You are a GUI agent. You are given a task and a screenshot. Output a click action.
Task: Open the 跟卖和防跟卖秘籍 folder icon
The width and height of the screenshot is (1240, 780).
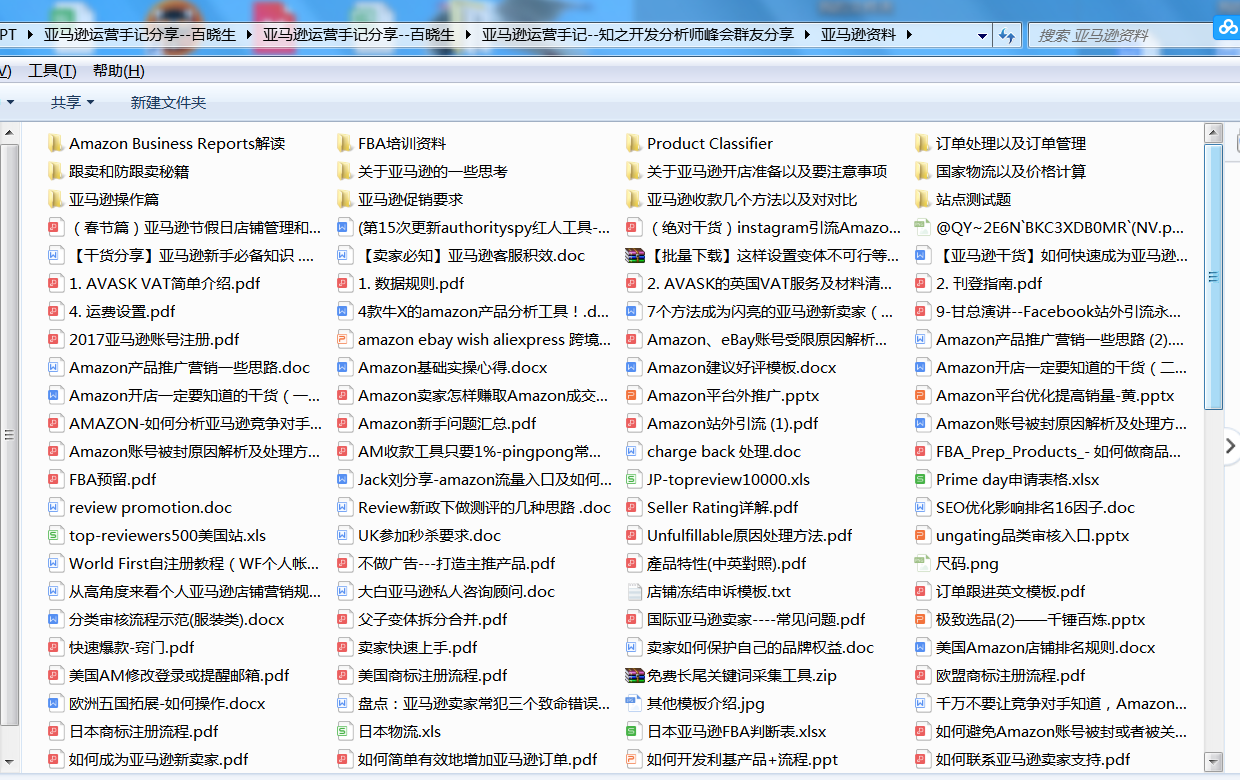pyautogui.click(x=56, y=171)
